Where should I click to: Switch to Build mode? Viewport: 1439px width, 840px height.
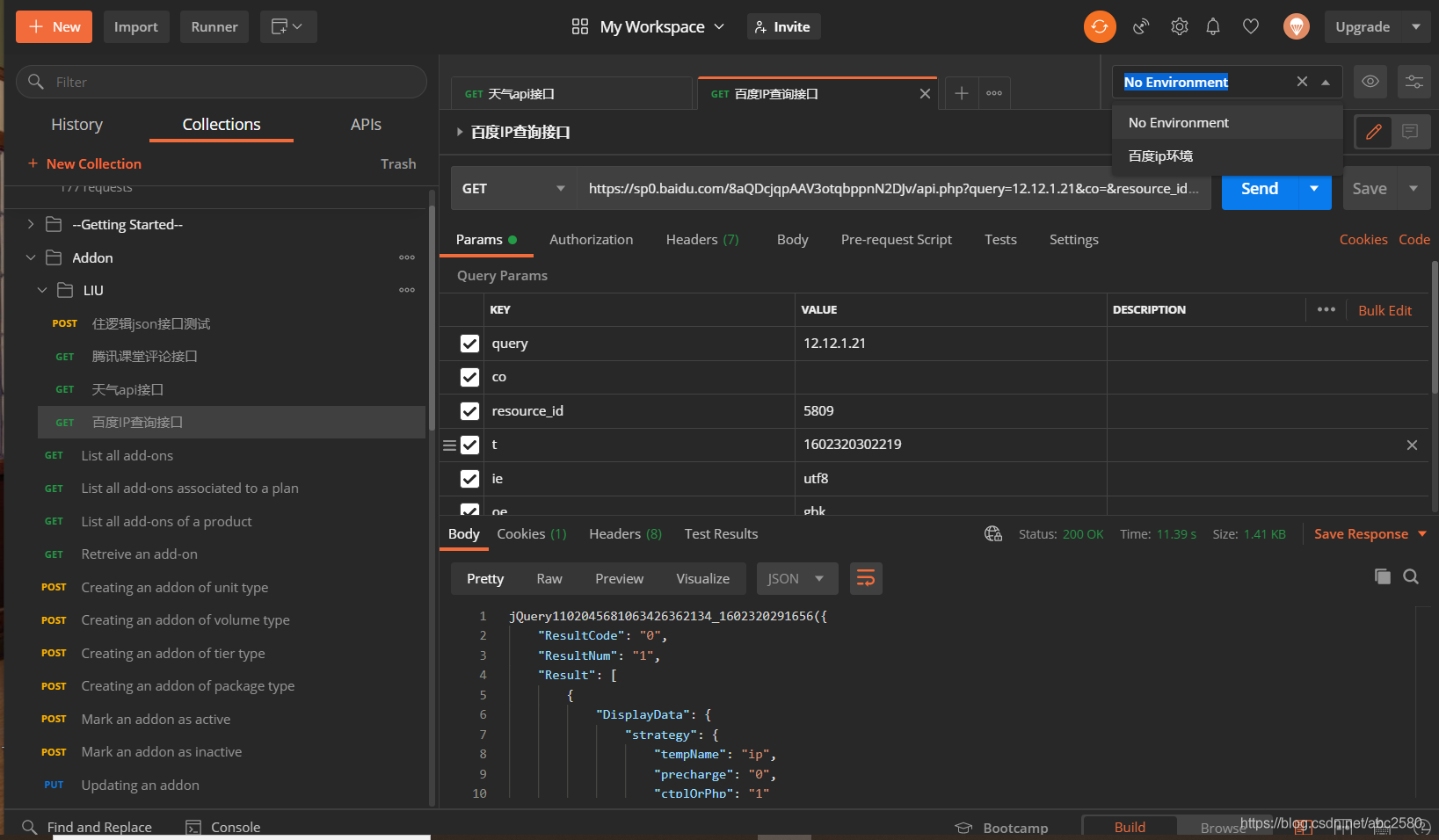pyautogui.click(x=1130, y=827)
